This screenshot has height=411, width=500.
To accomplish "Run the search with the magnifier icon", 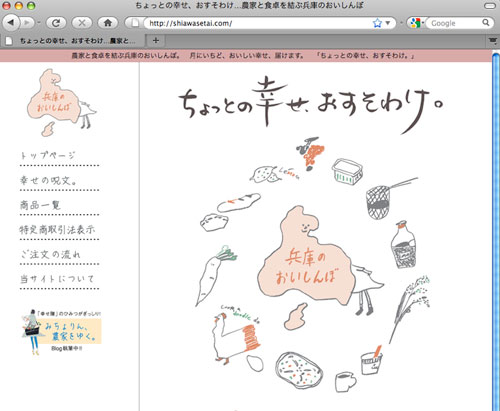I will click(x=486, y=23).
